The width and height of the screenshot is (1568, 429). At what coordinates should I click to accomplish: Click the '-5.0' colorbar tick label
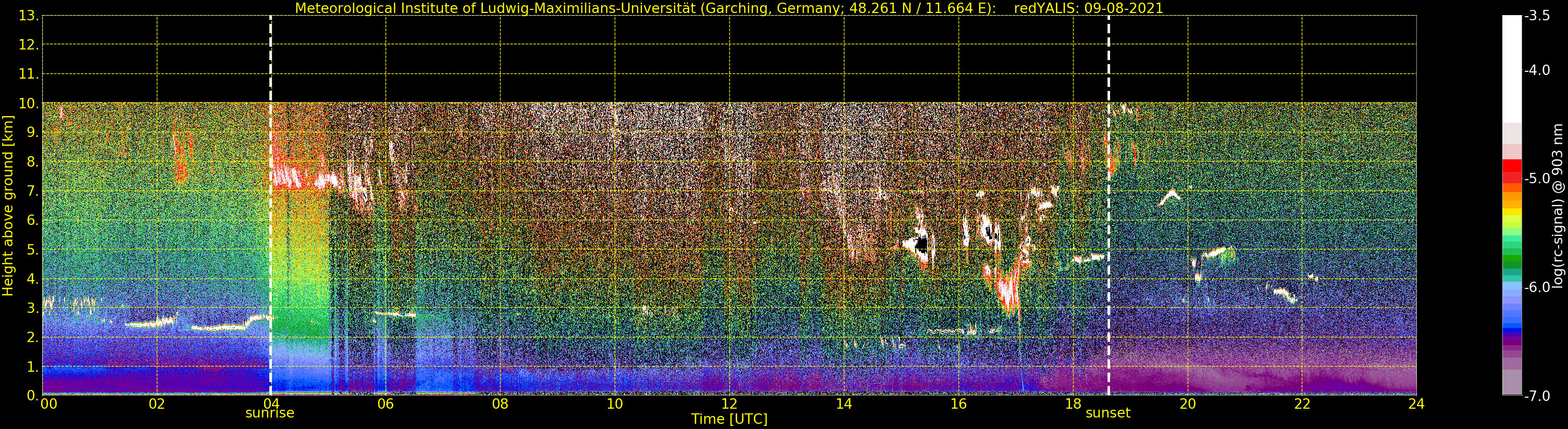pos(1537,178)
